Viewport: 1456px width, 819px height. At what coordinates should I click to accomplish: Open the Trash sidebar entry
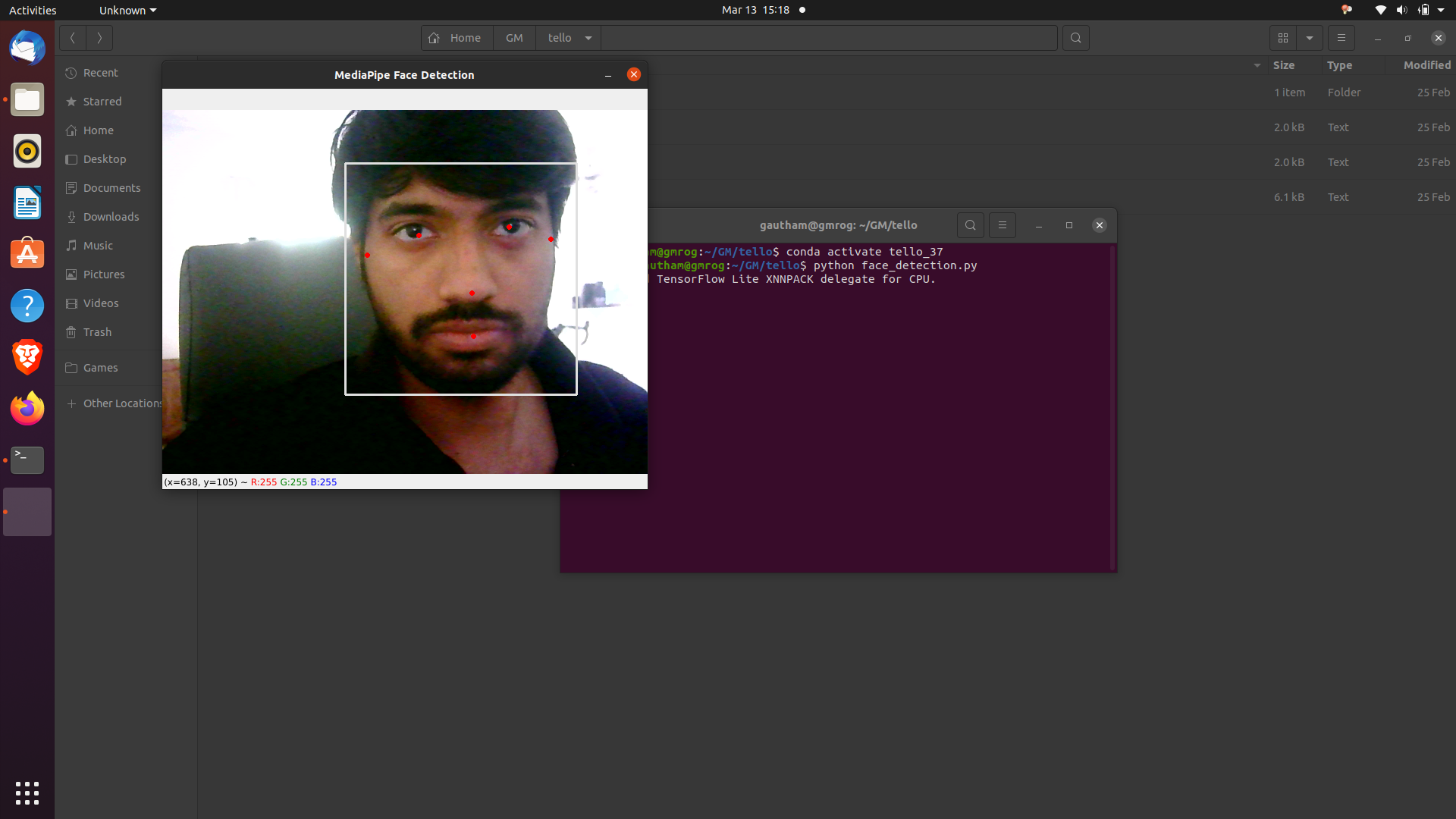coord(97,332)
